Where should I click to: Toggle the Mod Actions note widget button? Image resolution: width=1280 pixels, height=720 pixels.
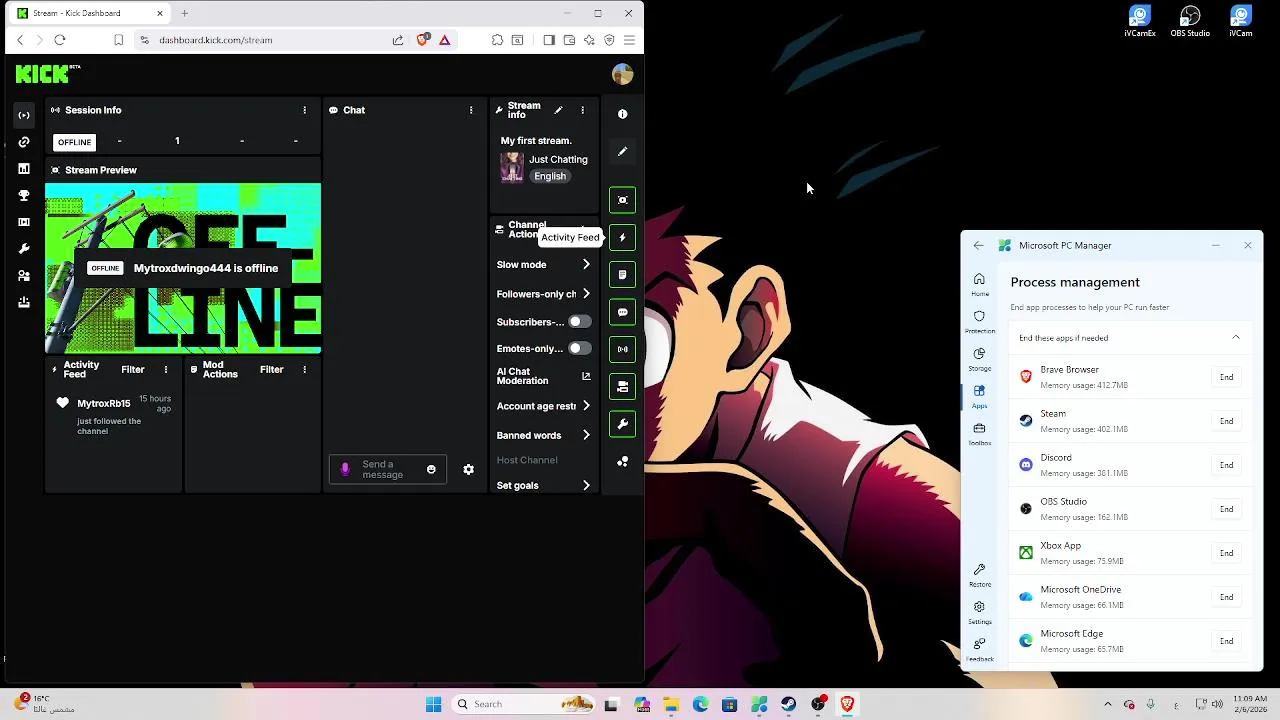(622, 275)
